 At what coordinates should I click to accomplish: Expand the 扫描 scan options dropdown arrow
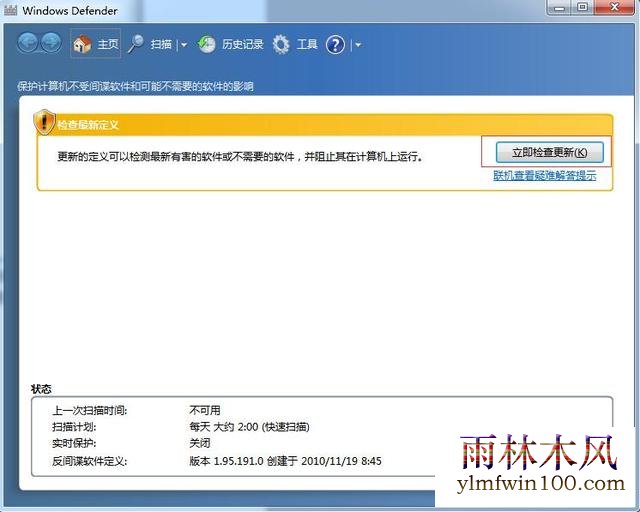[x=184, y=45]
